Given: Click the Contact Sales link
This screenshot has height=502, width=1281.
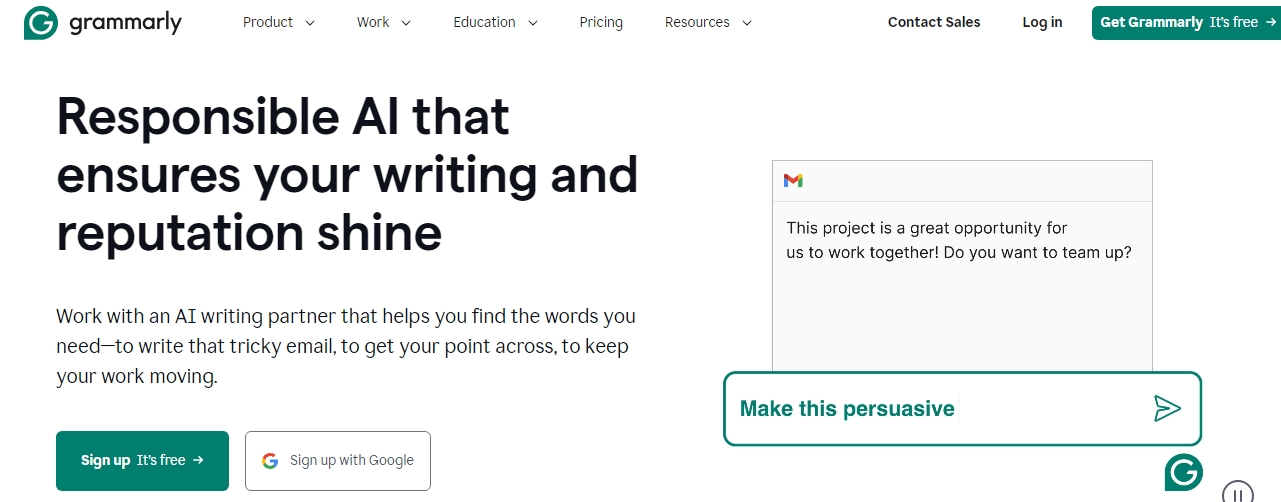Looking at the screenshot, I should pyautogui.click(x=934, y=22).
